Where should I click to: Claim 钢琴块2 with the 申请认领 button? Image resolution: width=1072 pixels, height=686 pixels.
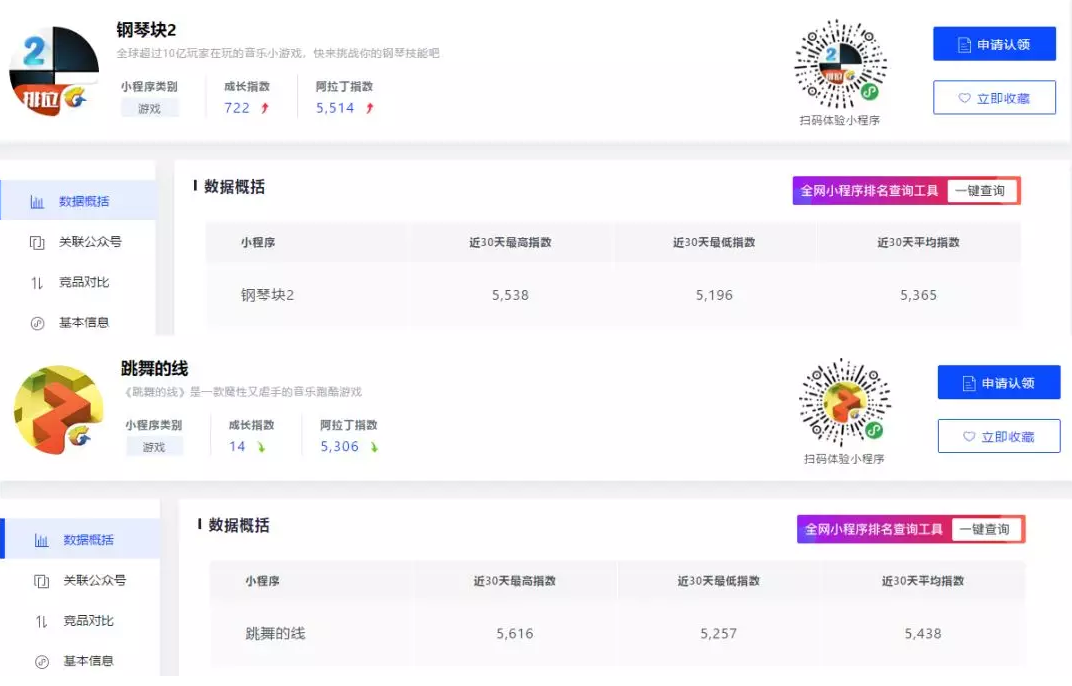(995, 44)
